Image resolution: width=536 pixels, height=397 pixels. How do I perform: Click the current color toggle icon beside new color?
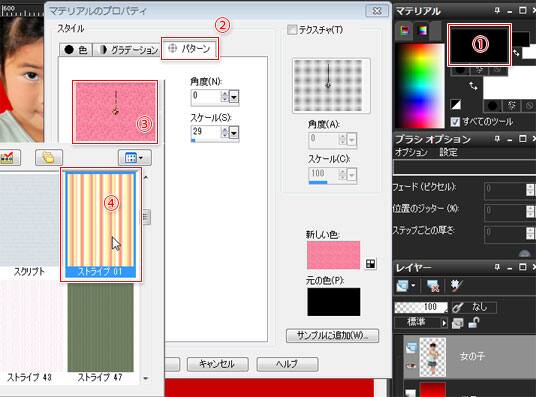[371, 264]
